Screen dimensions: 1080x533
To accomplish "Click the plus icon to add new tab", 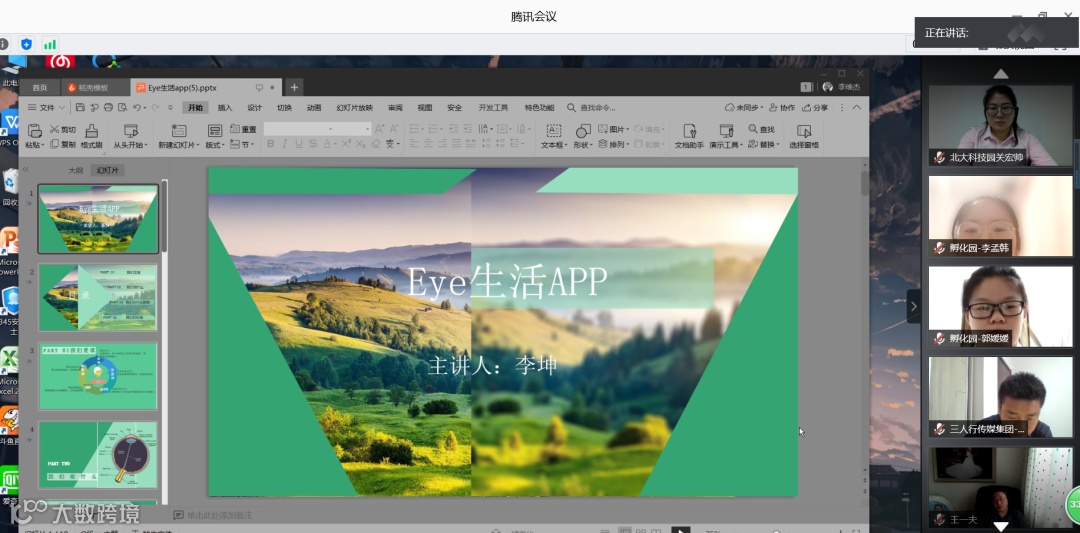I will (x=294, y=87).
